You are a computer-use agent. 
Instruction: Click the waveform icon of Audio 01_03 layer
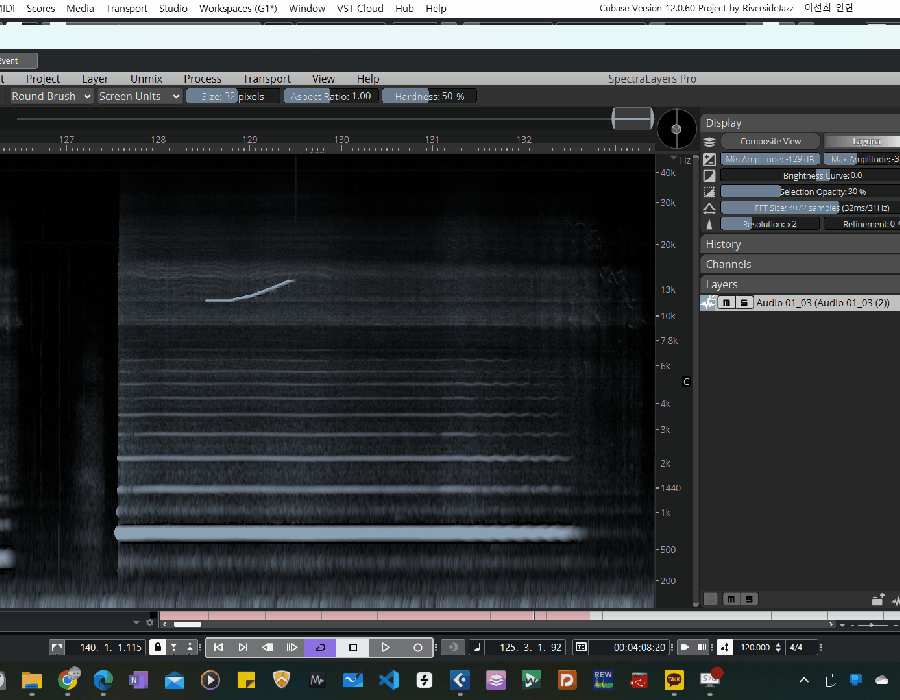708,302
